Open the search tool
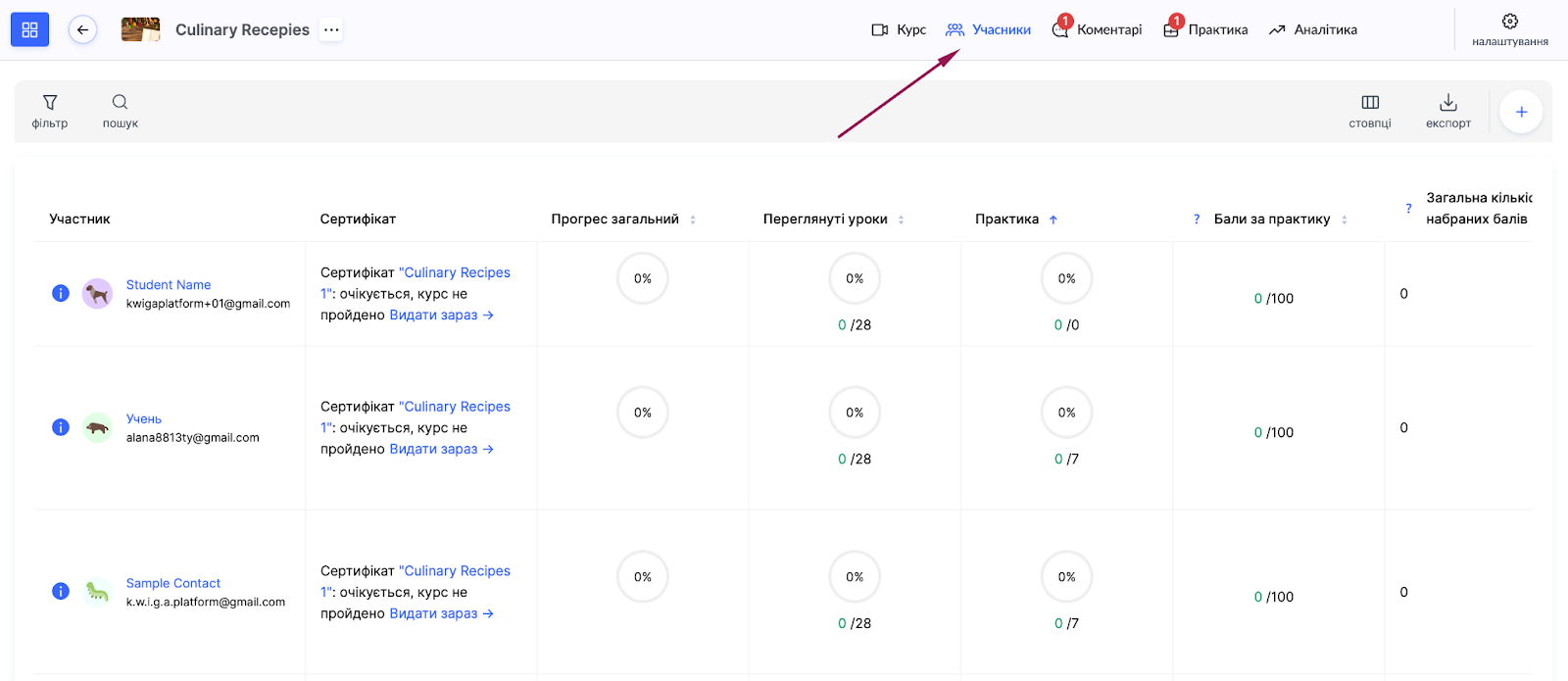 point(120,111)
